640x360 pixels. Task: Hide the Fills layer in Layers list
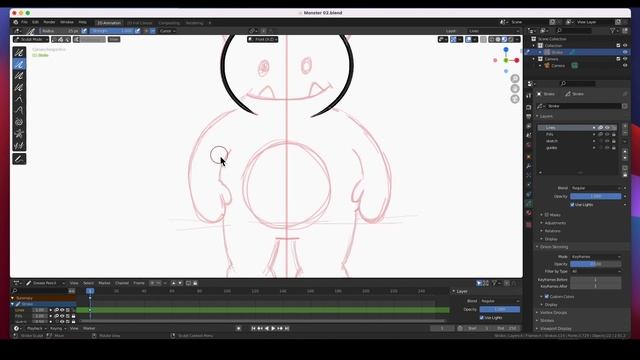click(607, 134)
